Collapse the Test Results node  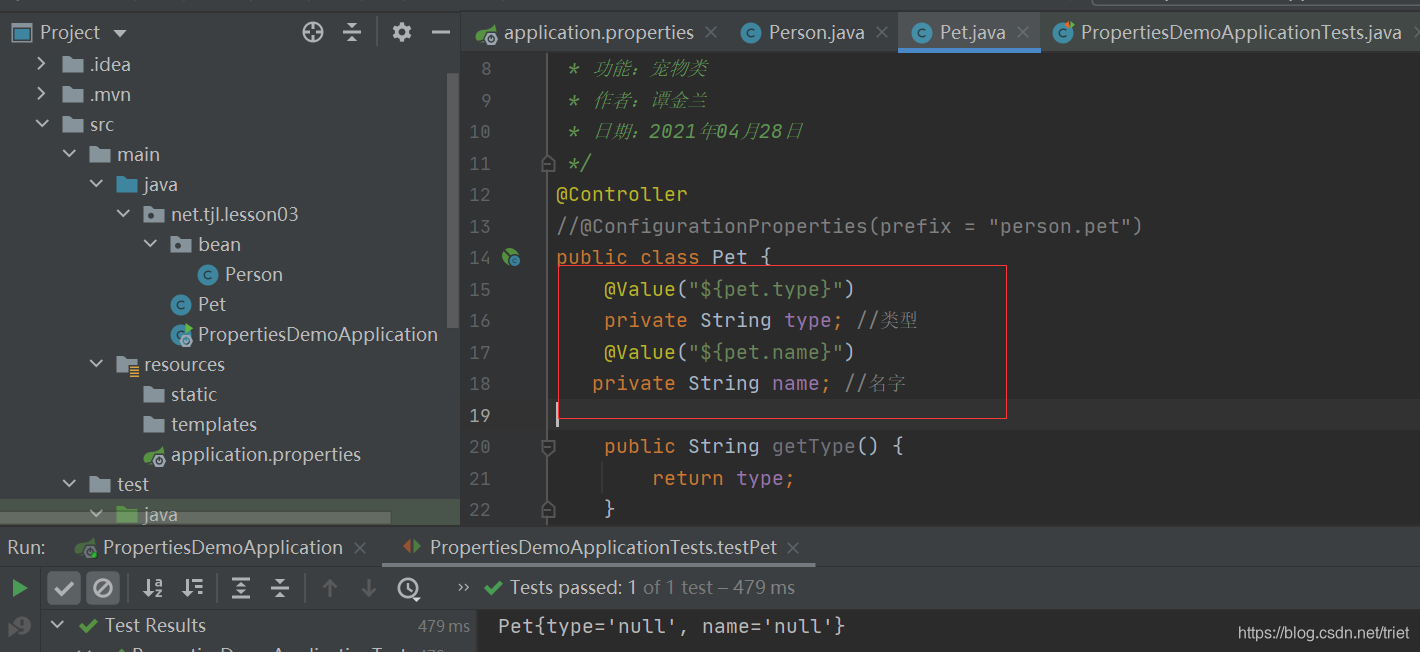pos(58,625)
